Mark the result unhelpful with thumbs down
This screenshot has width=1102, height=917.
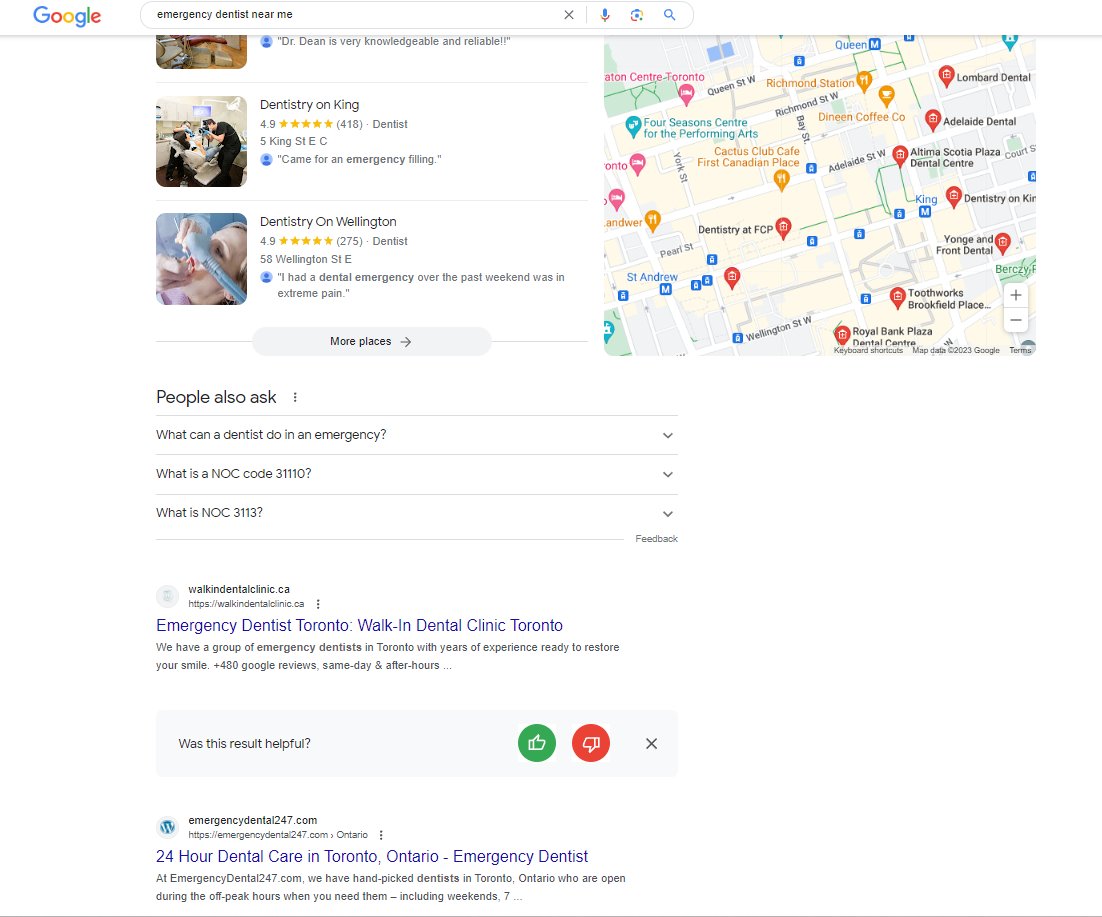coord(591,743)
